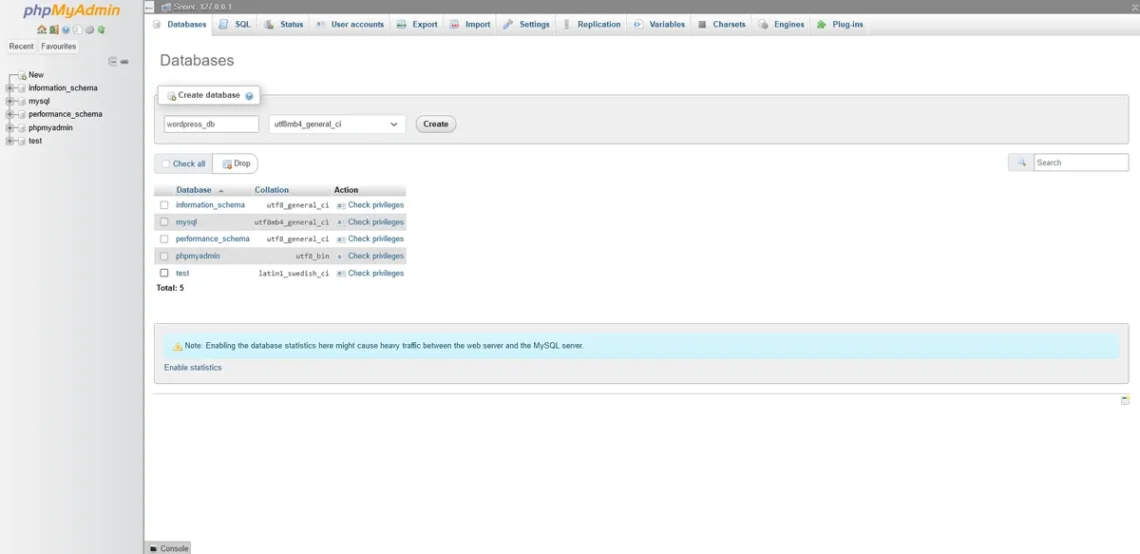
Task: Click the Create button
Action: (435, 124)
